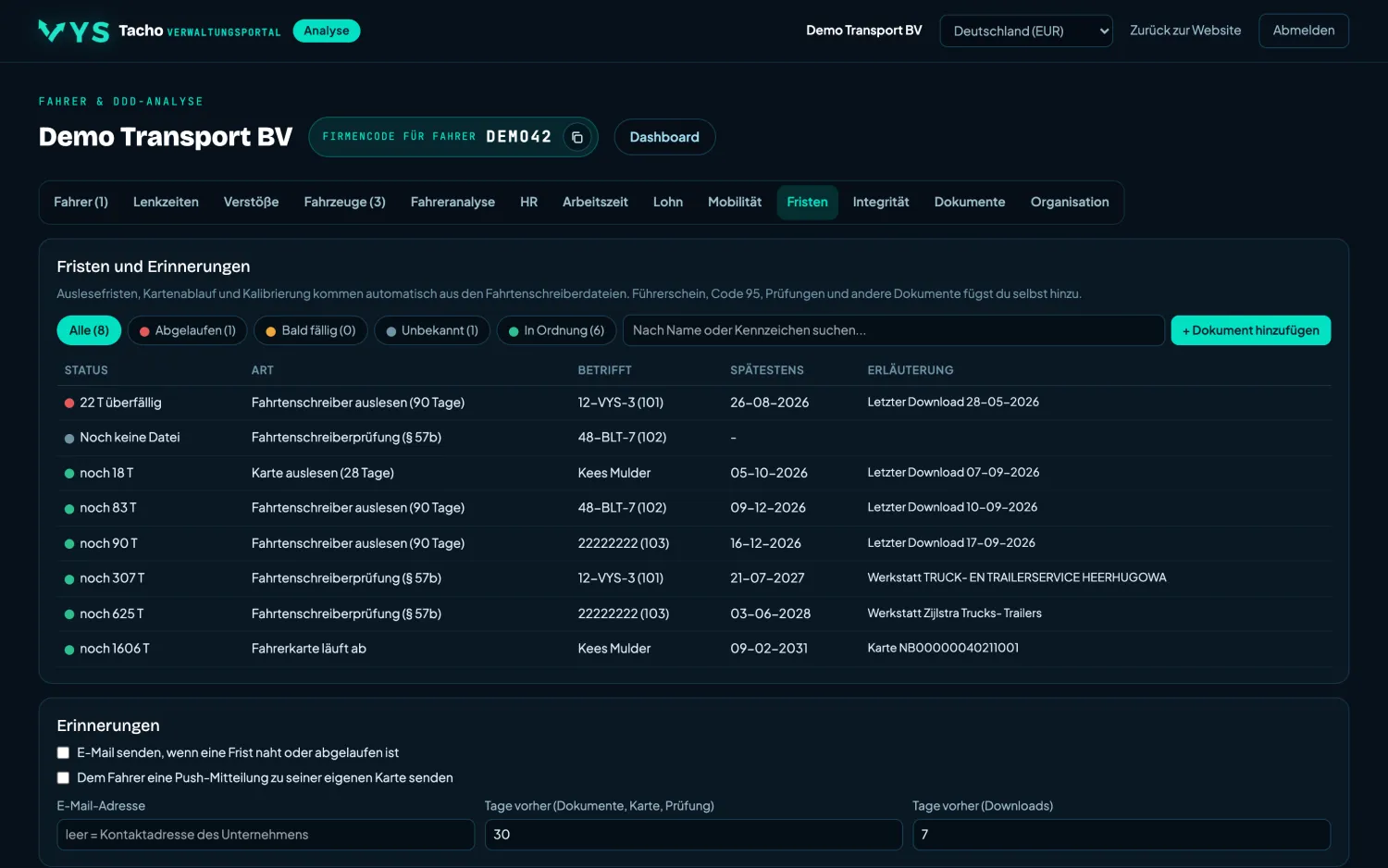
Task: Open the Analyse badge
Action: (x=327, y=31)
